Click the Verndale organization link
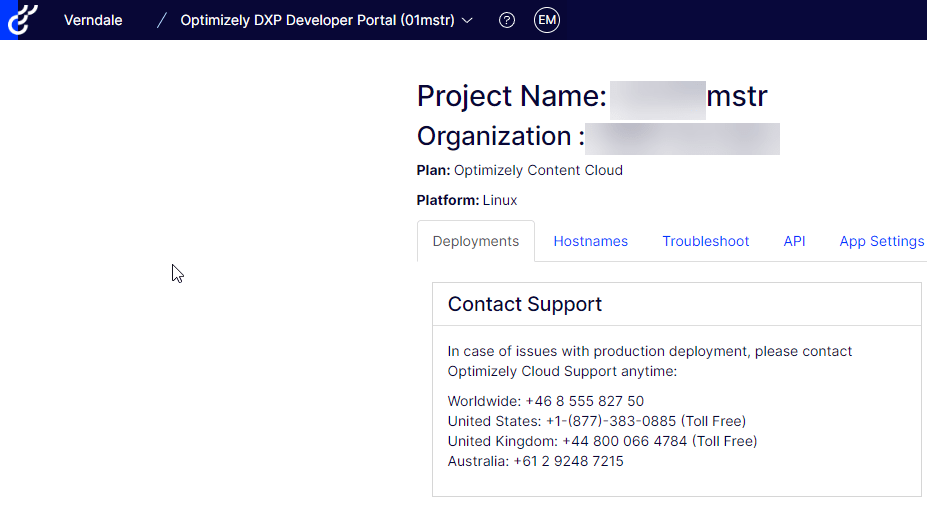Image resolution: width=927 pixels, height=513 pixels. click(93, 20)
